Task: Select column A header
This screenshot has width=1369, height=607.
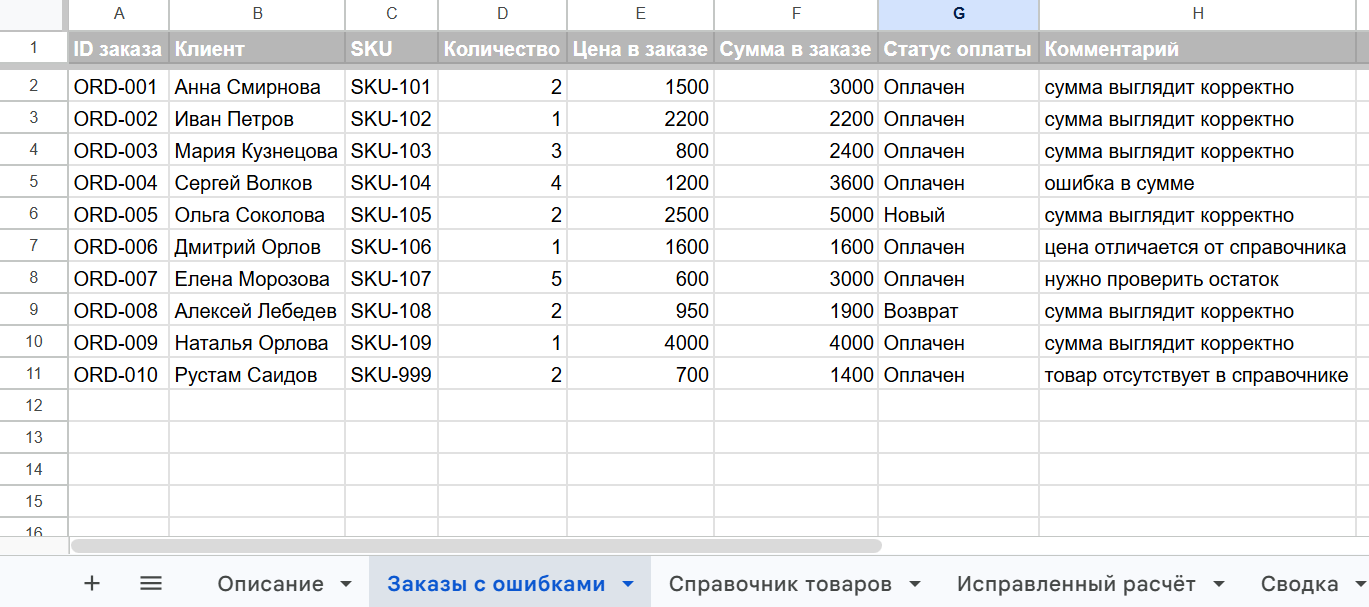Action: [x=119, y=14]
